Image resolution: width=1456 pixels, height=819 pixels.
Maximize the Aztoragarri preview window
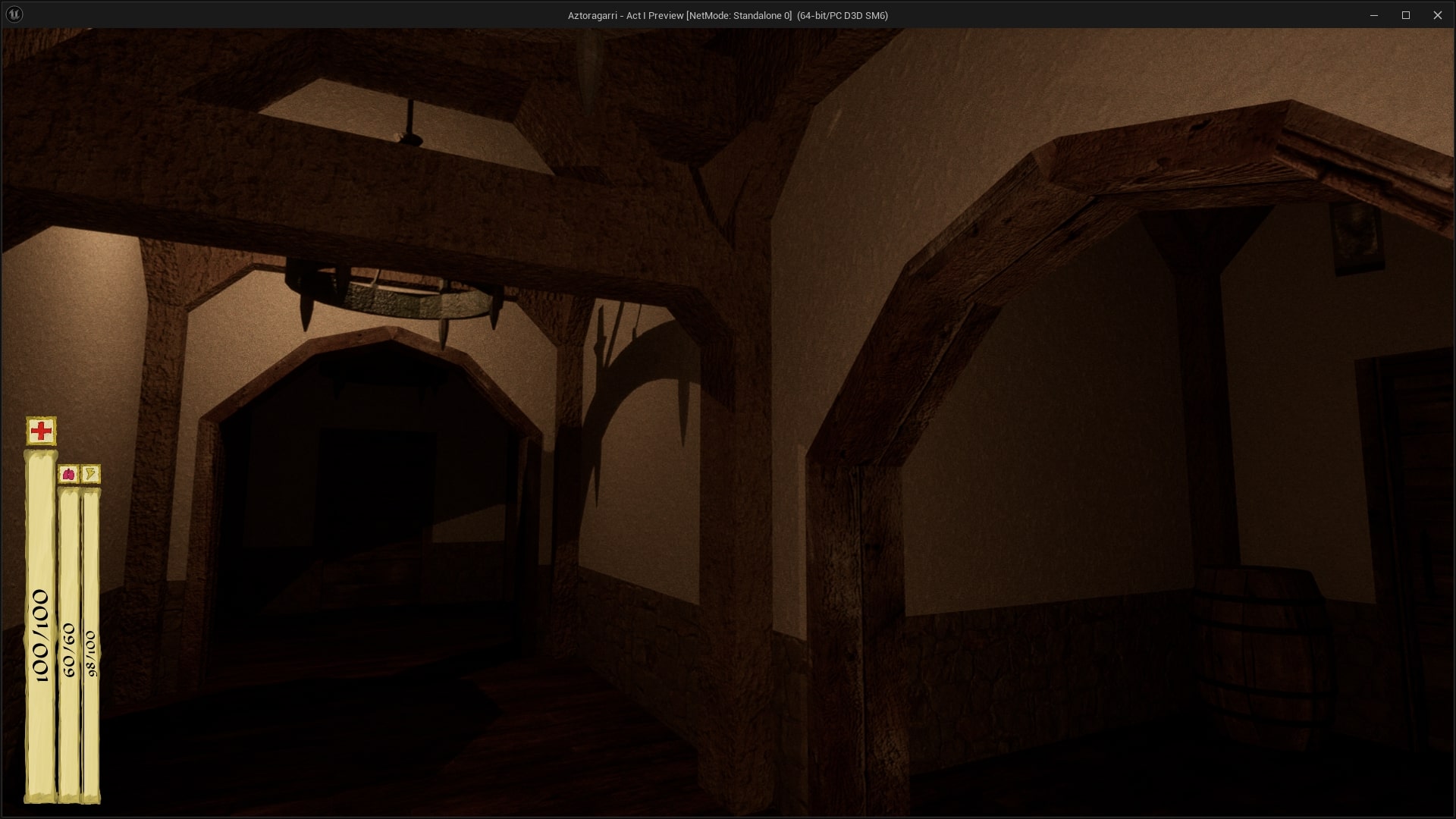pyautogui.click(x=1405, y=15)
